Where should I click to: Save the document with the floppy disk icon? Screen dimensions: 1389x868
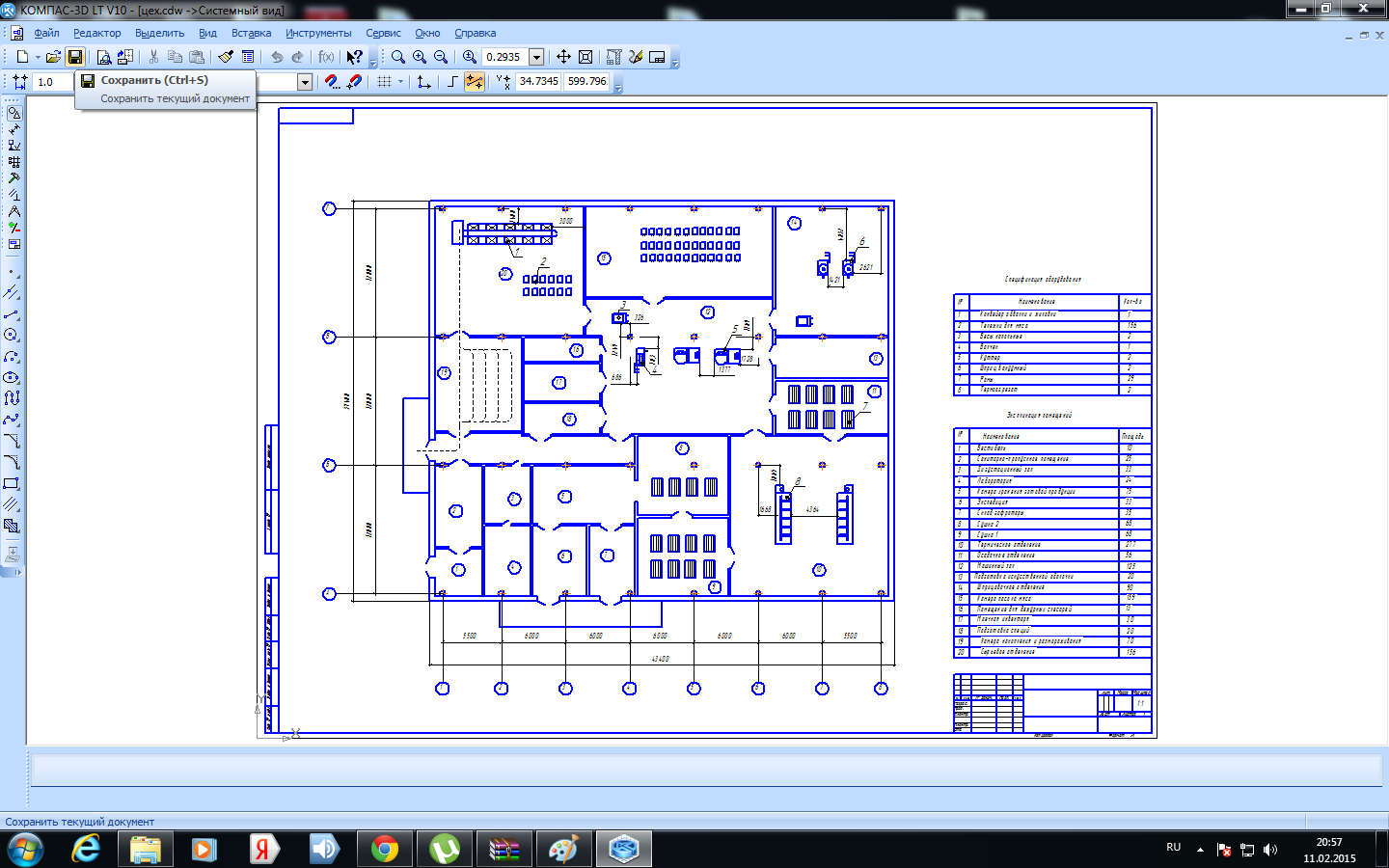[x=75, y=57]
